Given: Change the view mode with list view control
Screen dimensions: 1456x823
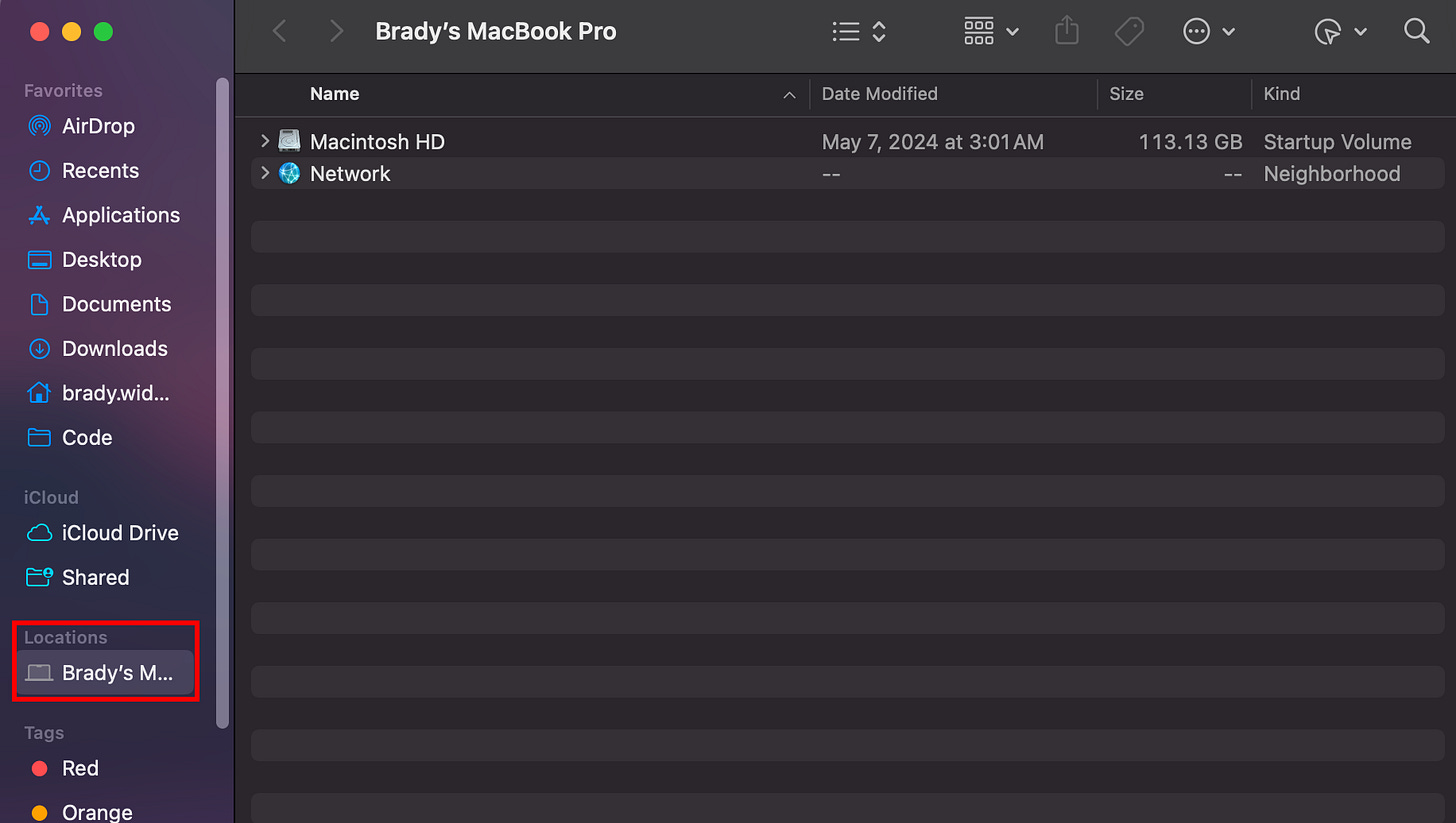Looking at the screenshot, I should click(859, 32).
